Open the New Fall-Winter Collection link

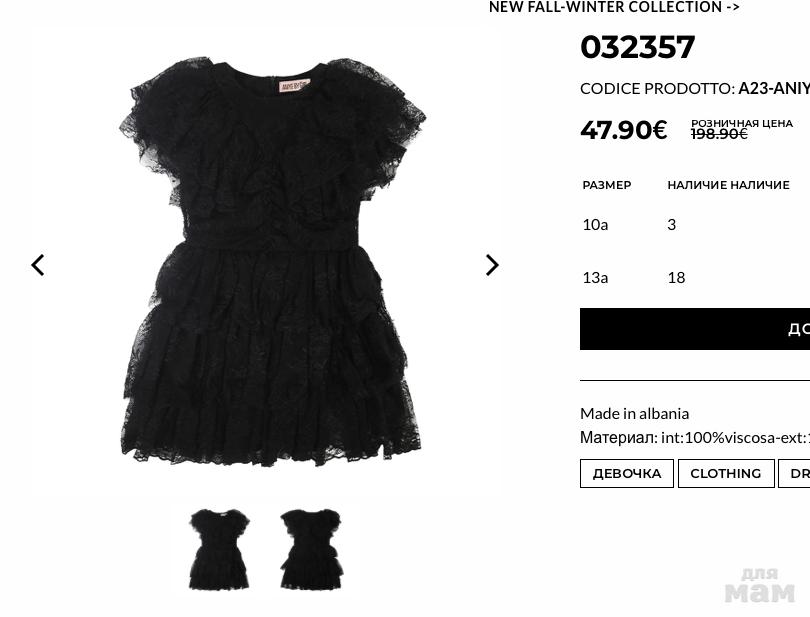(614, 7)
